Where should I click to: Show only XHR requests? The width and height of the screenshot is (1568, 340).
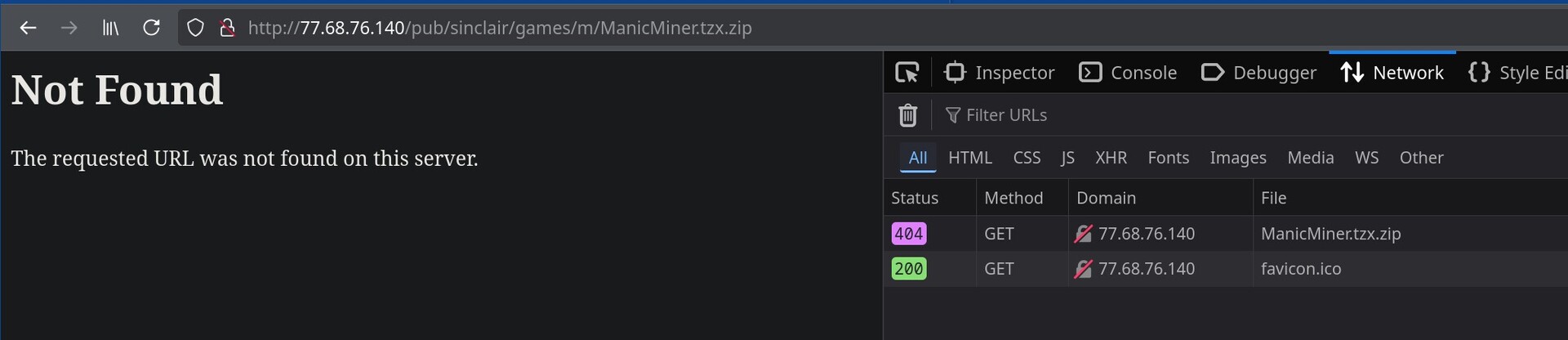point(1111,158)
